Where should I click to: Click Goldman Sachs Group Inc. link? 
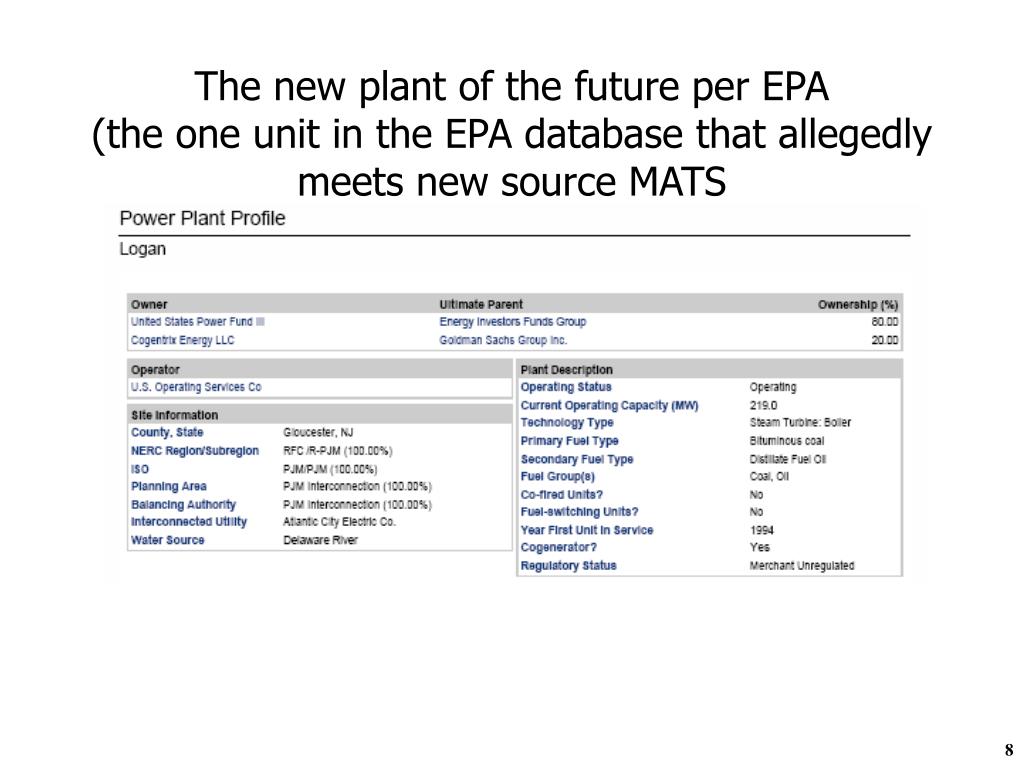(x=503, y=340)
